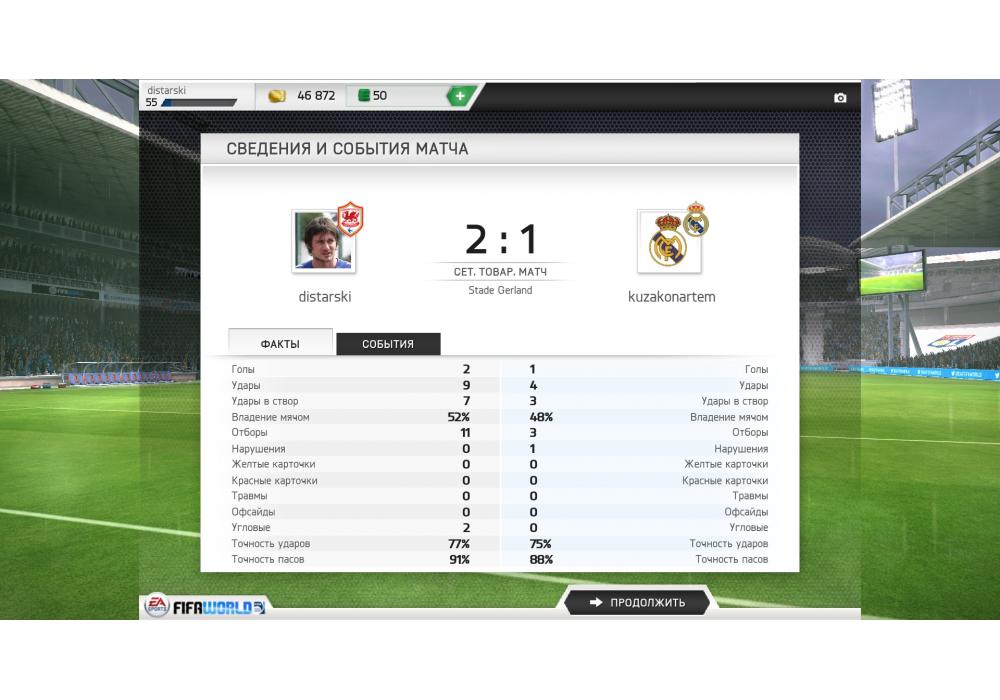Click the green FIFA points icon
1000x700 pixels.
click(364, 96)
